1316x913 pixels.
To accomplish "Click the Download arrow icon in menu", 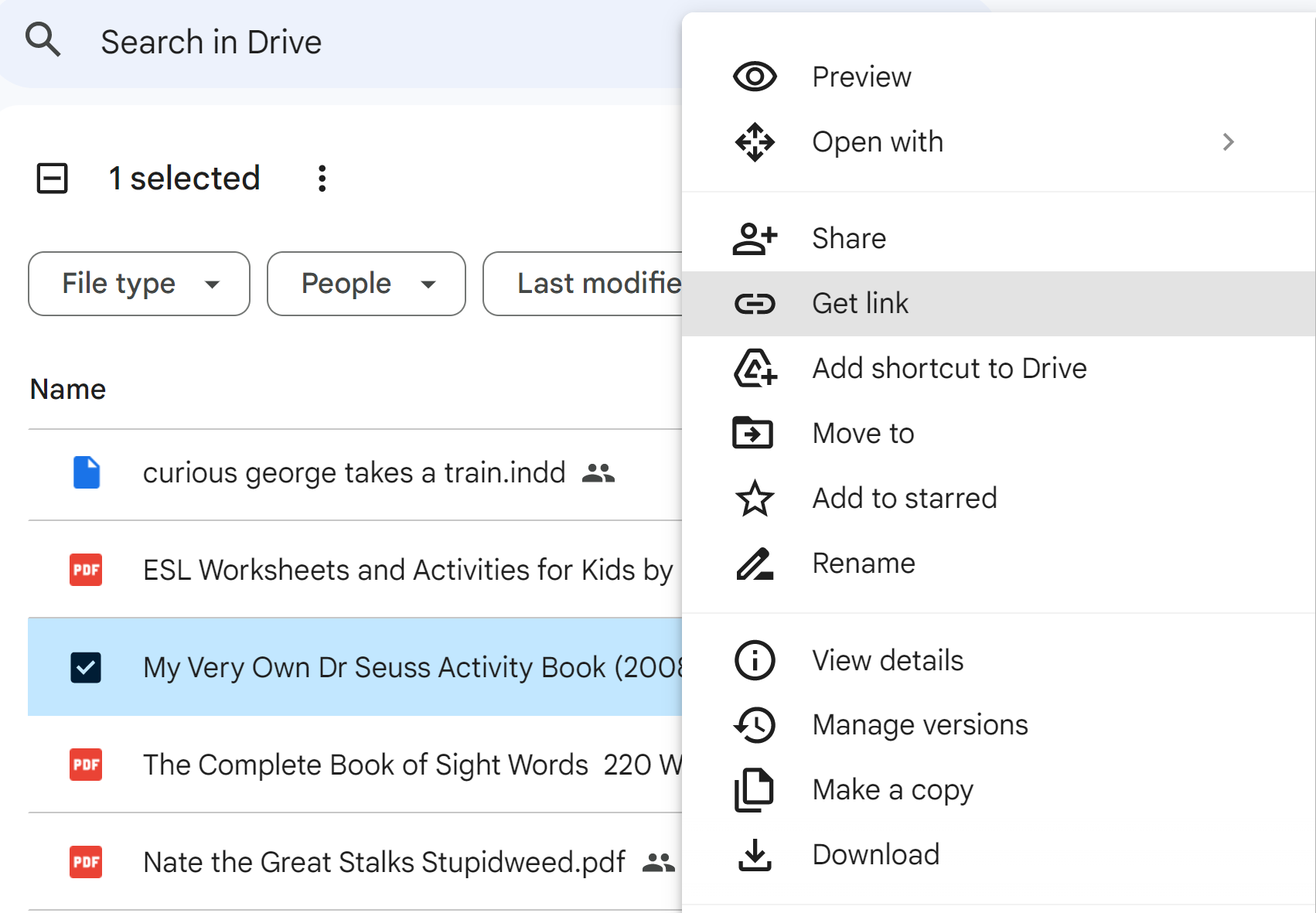I will (x=755, y=855).
